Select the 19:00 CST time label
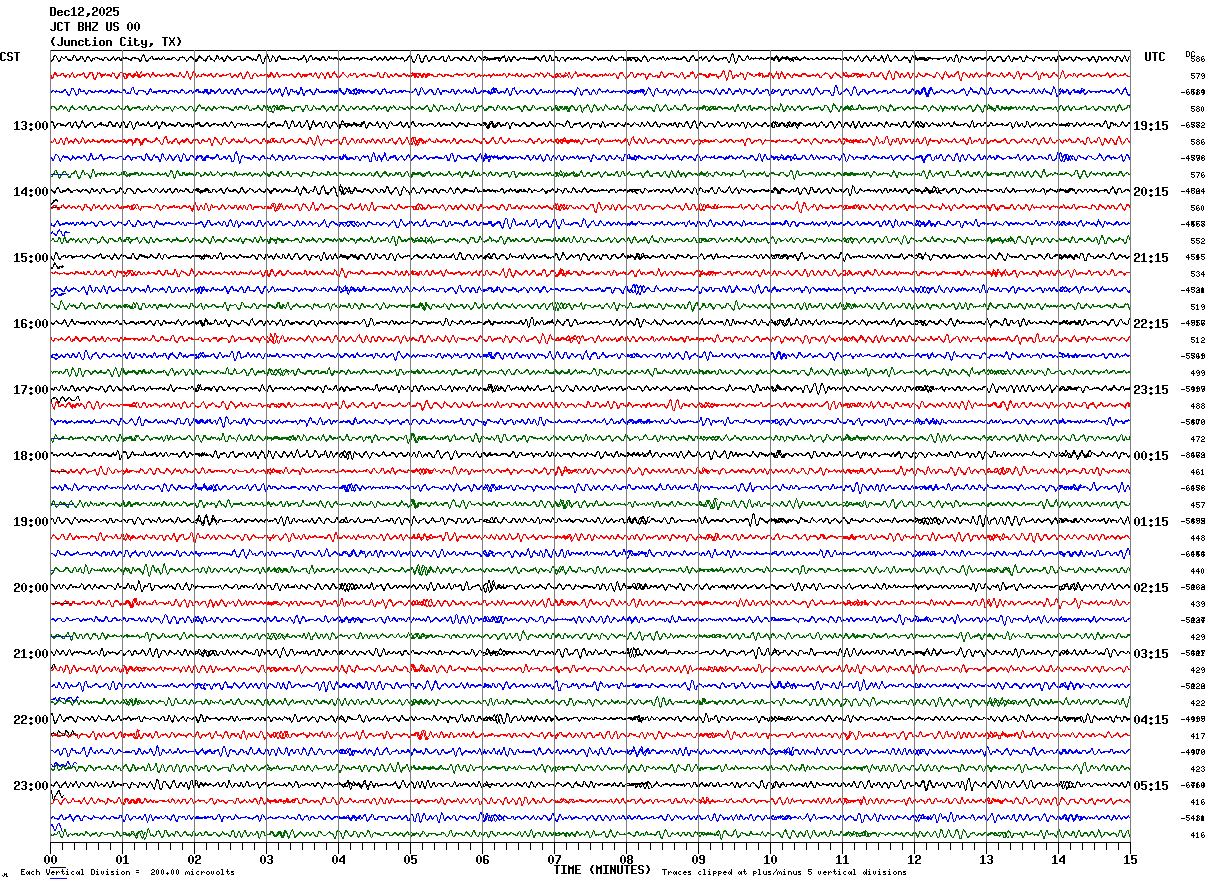 (x=30, y=522)
